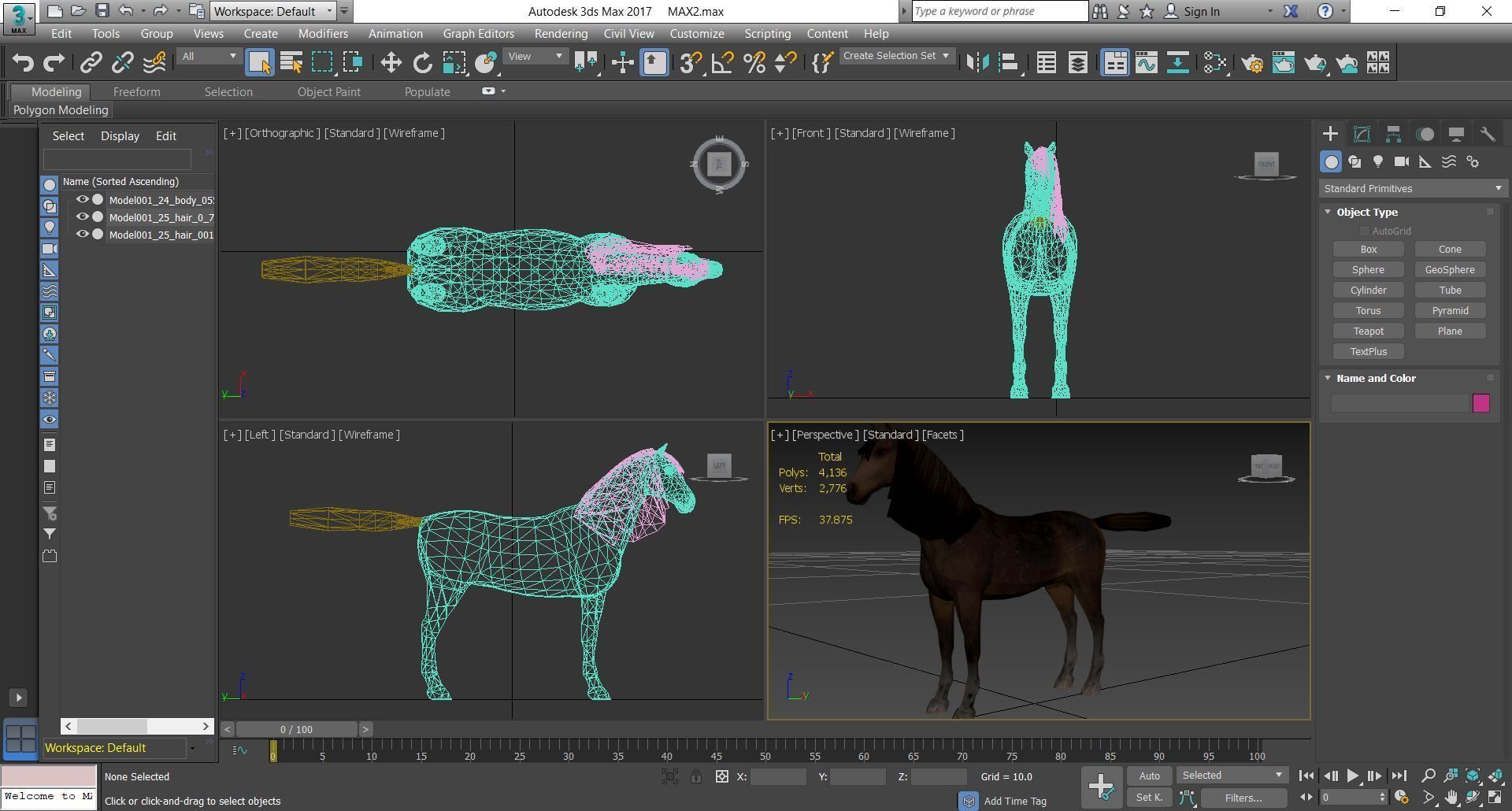Hide the Model001_25_hair_001 object eye icon
Image resolution: width=1512 pixels, height=811 pixels.
[82, 235]
